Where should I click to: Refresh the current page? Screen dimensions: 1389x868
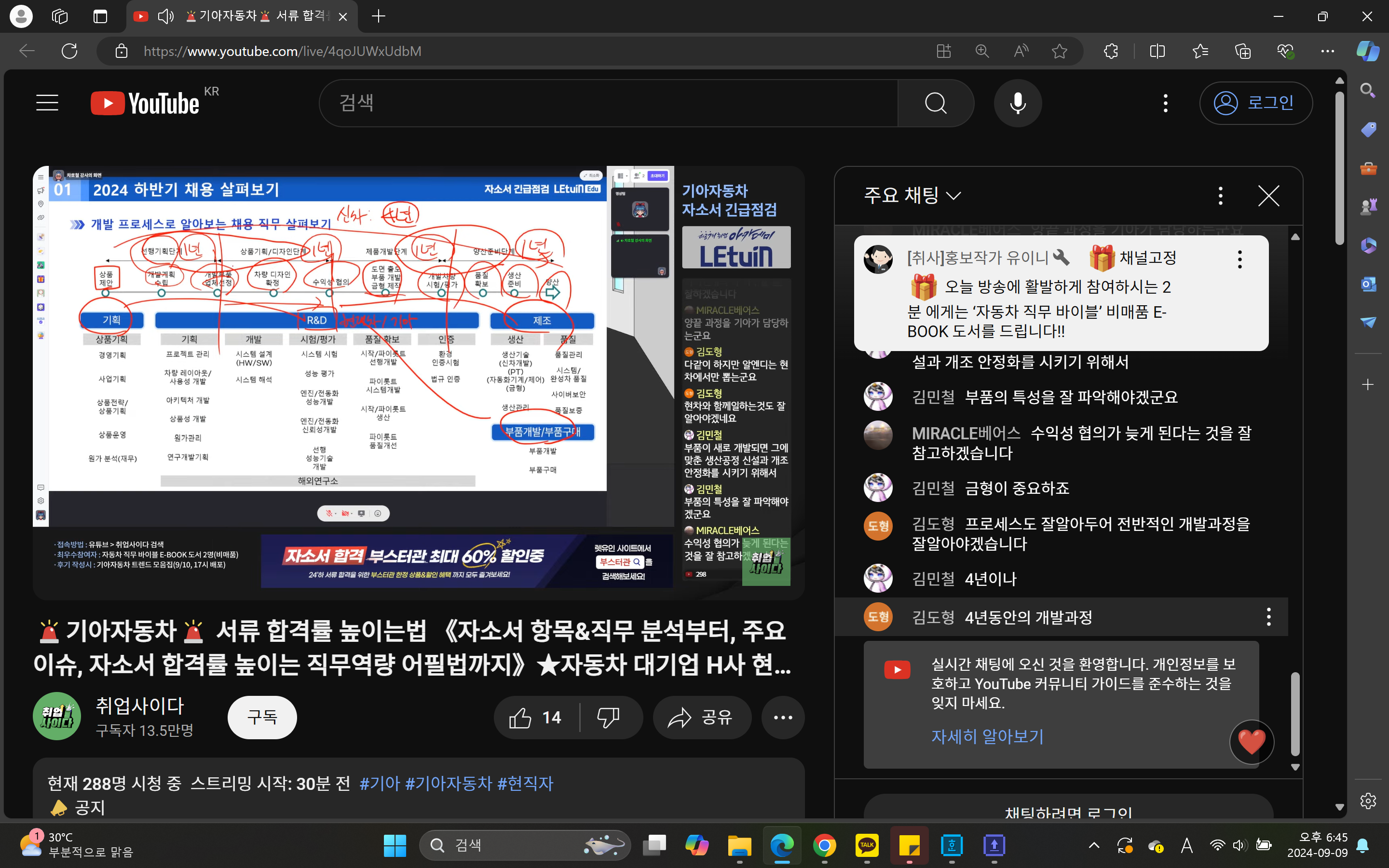point(69,51)
